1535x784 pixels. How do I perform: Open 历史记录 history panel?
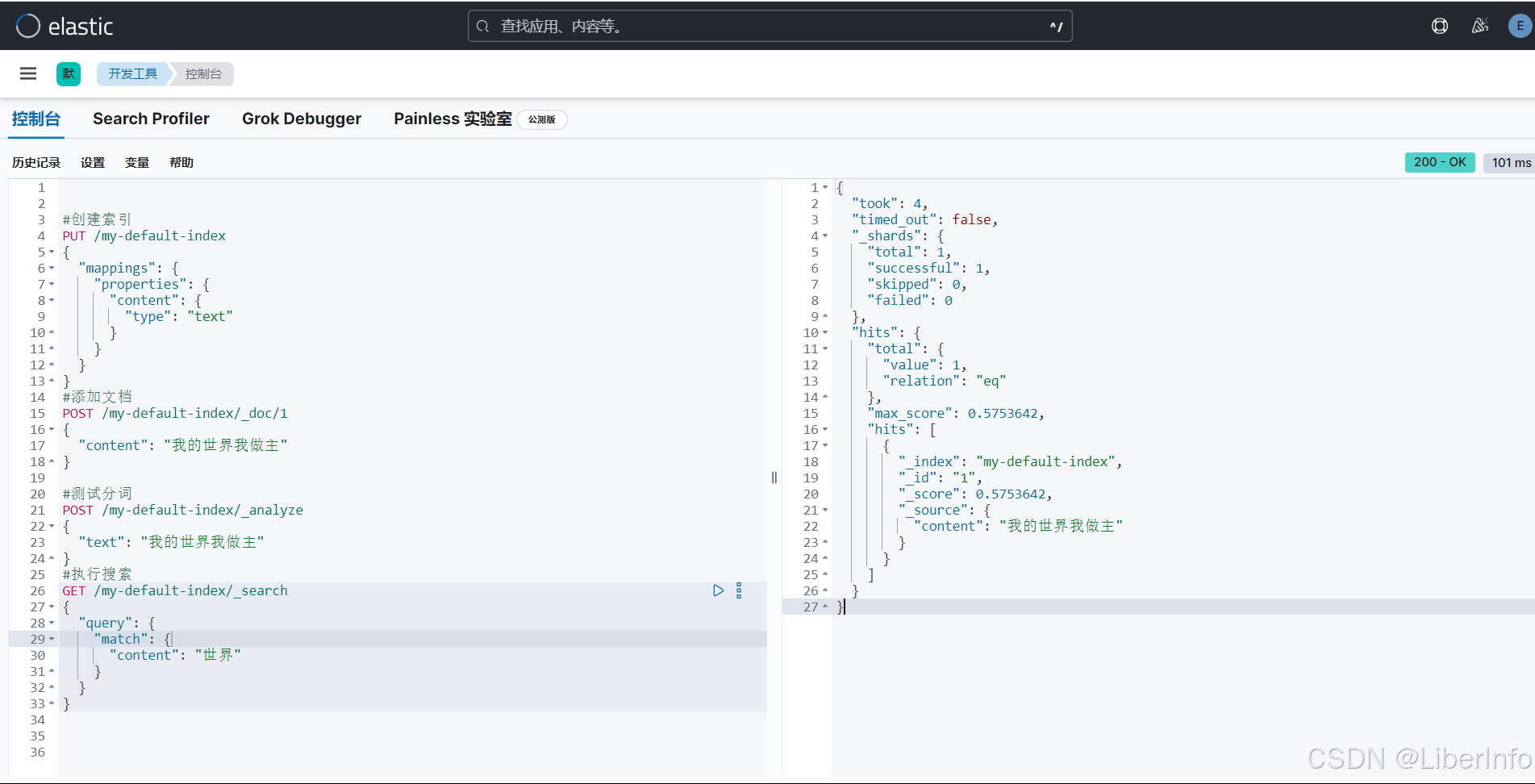36,162
